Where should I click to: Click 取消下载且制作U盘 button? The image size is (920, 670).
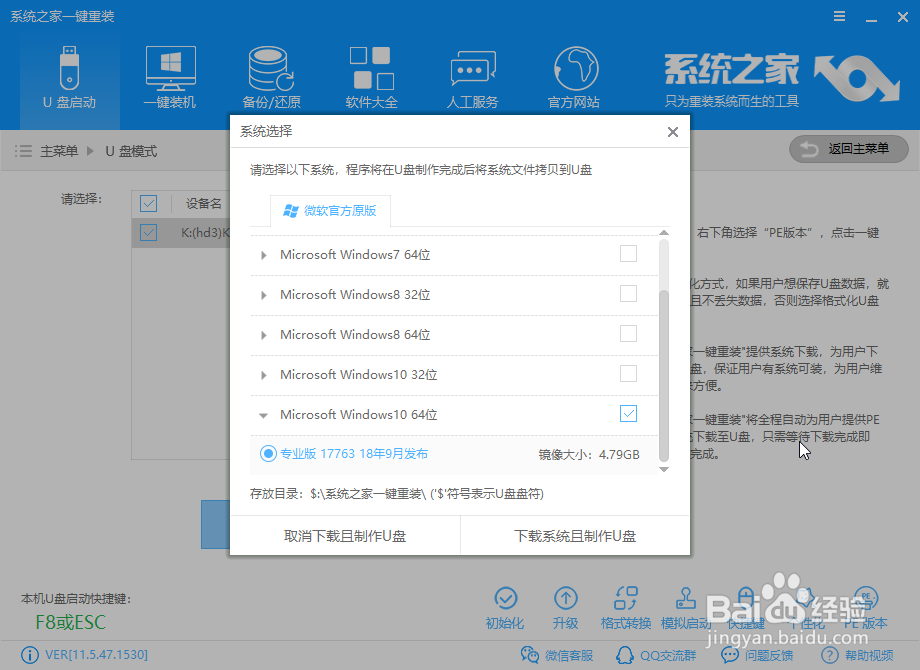(345, 536)
